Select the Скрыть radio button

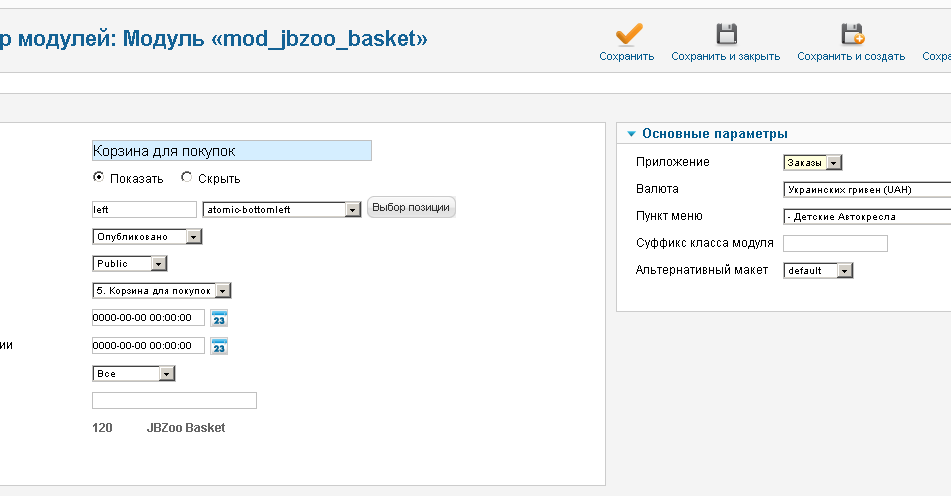[186, 178]
